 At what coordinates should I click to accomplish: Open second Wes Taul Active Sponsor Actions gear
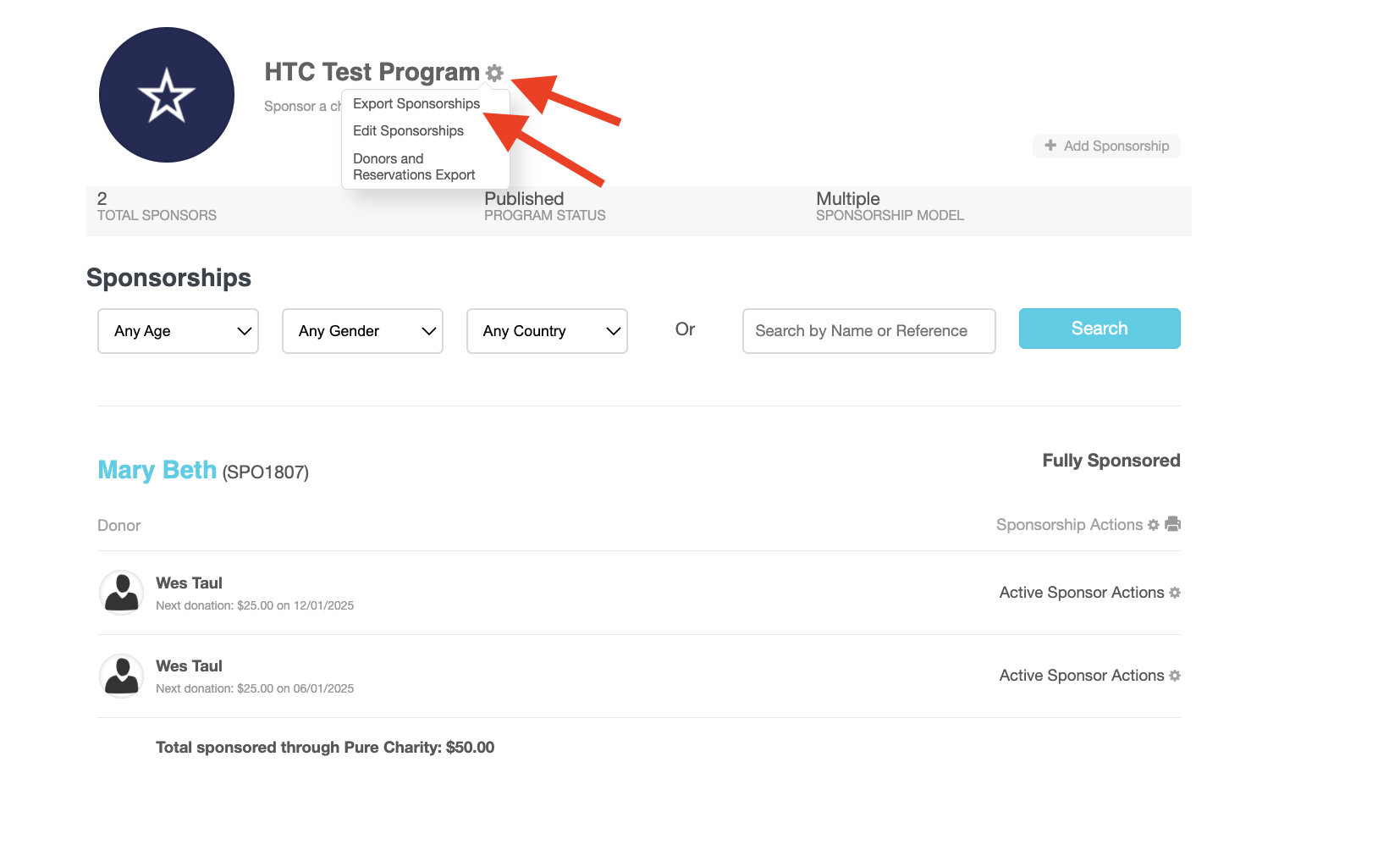(x=1175, y=676)
